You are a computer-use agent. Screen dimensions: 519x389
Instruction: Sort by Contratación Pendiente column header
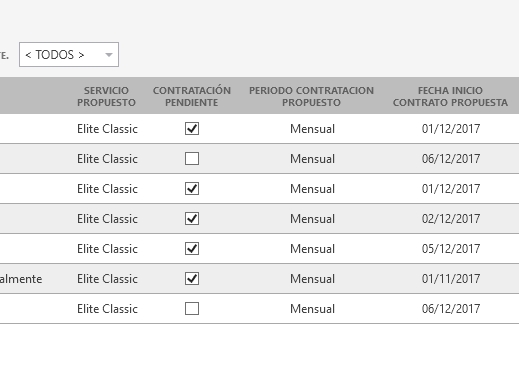tap(192, 96)
